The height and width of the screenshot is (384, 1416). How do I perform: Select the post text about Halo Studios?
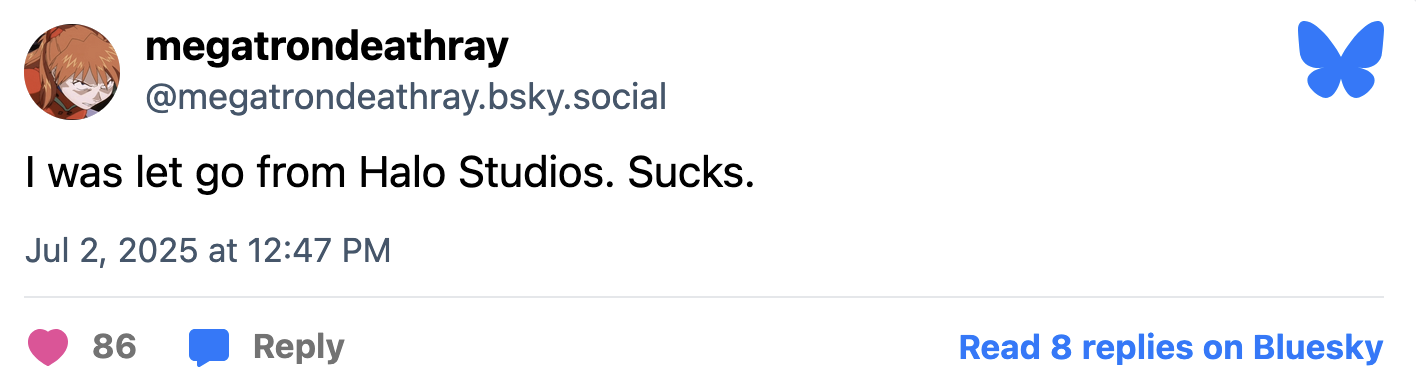[389, 174]
